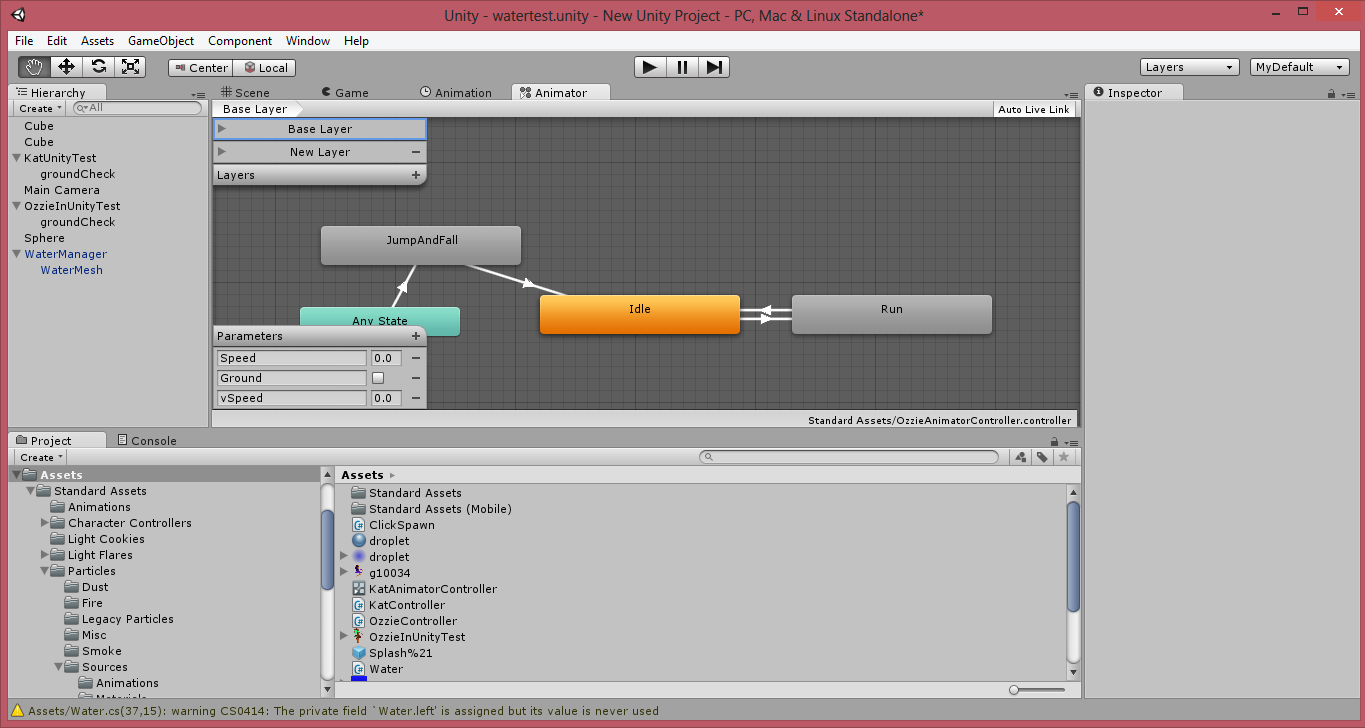Open the GameObject menu
Image resolution: width=1365 pixels, height=728 pixels.
coord(161,41)
